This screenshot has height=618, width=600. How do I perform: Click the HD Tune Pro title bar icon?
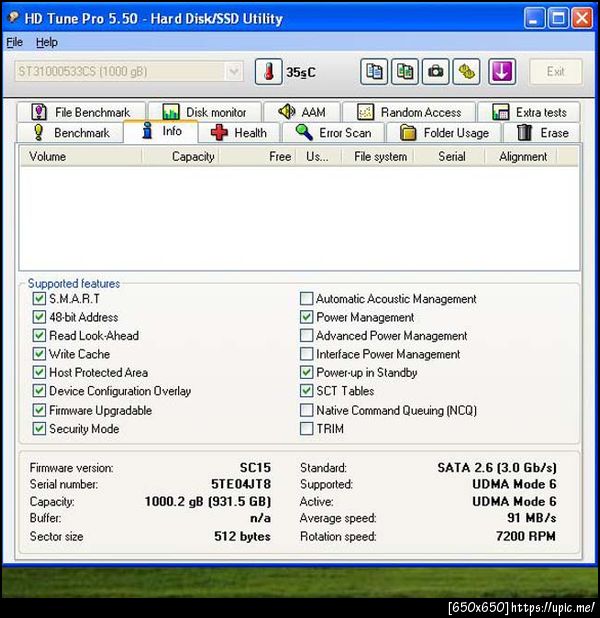[13, 17]
